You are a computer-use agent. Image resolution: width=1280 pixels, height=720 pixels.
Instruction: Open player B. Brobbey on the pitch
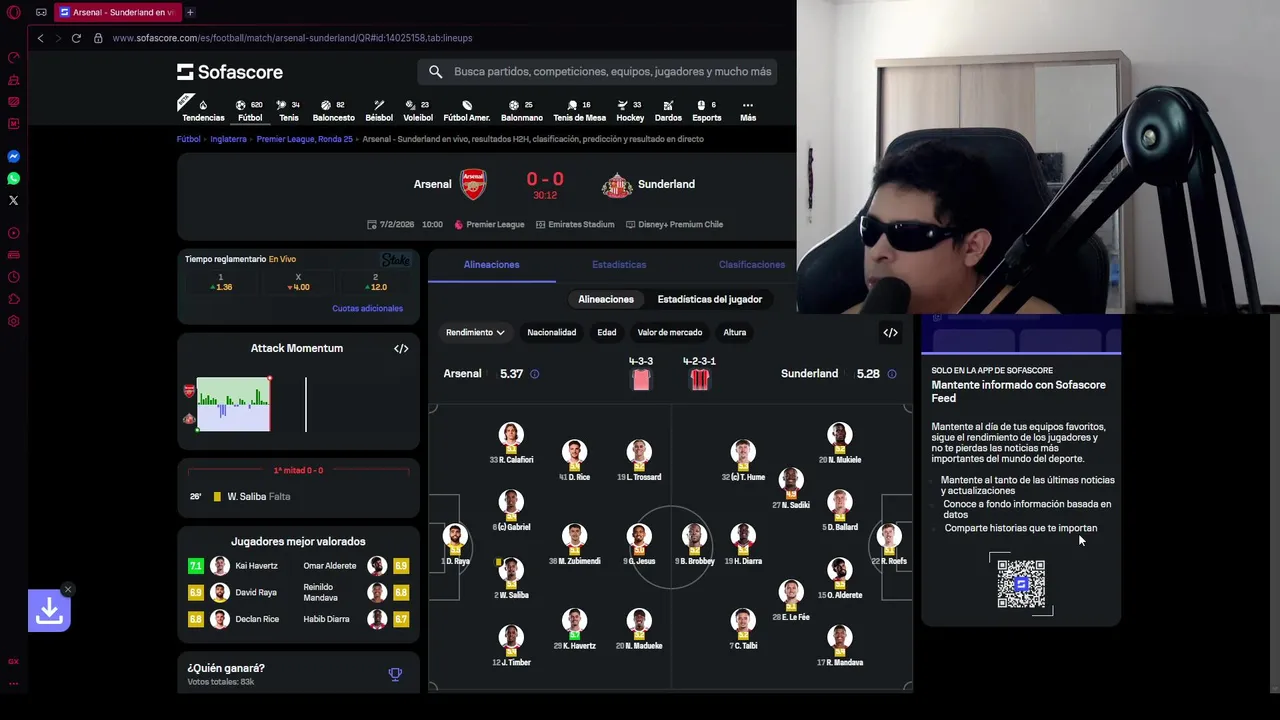click(x=694, y=543)
